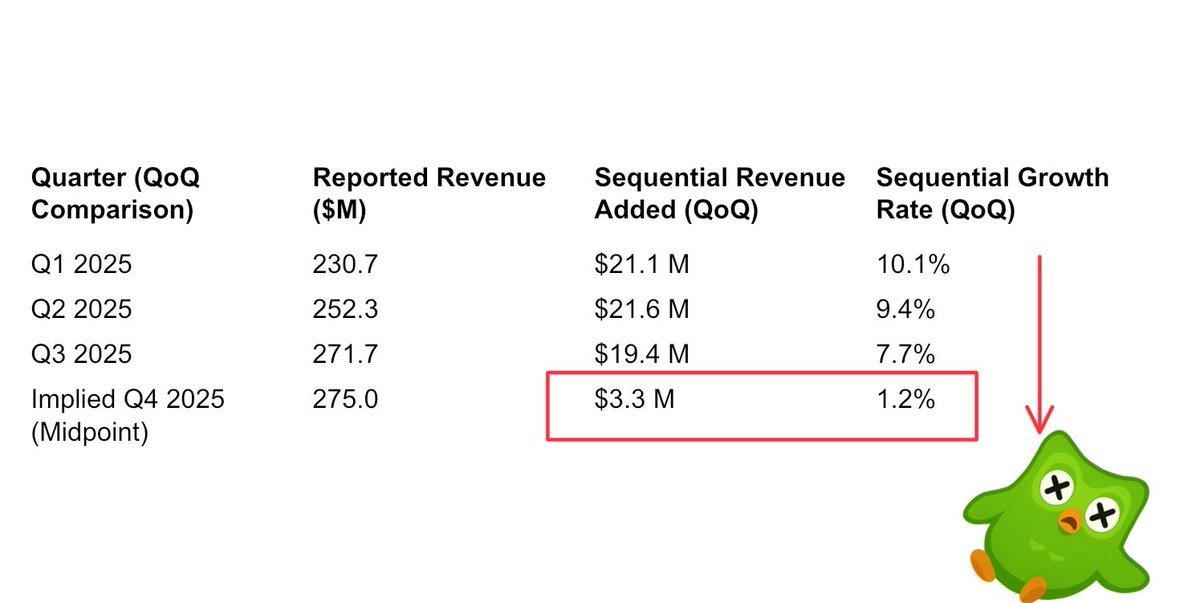This screenshot has width=1200, height=603.
Task: Click the Q3 2025 row label
Action: (81, 355)
